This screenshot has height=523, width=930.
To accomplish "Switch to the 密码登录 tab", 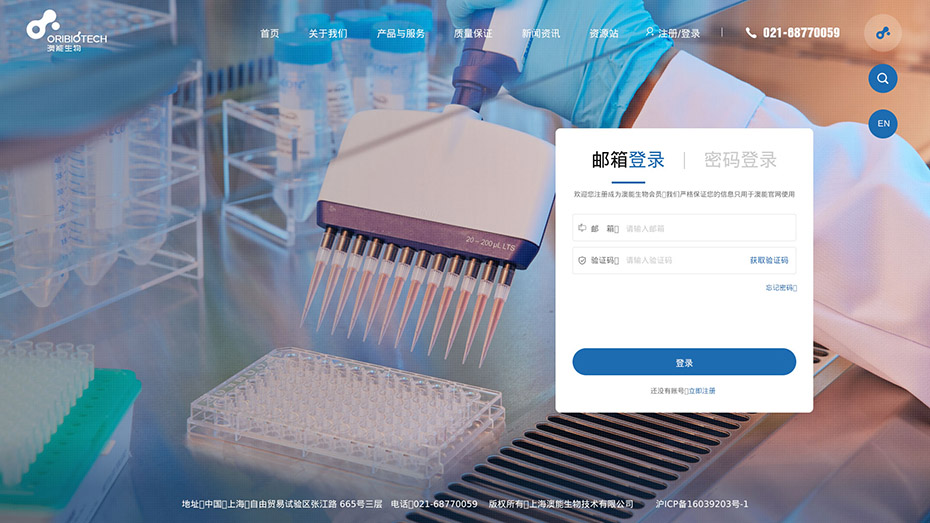I will [740, 160].
